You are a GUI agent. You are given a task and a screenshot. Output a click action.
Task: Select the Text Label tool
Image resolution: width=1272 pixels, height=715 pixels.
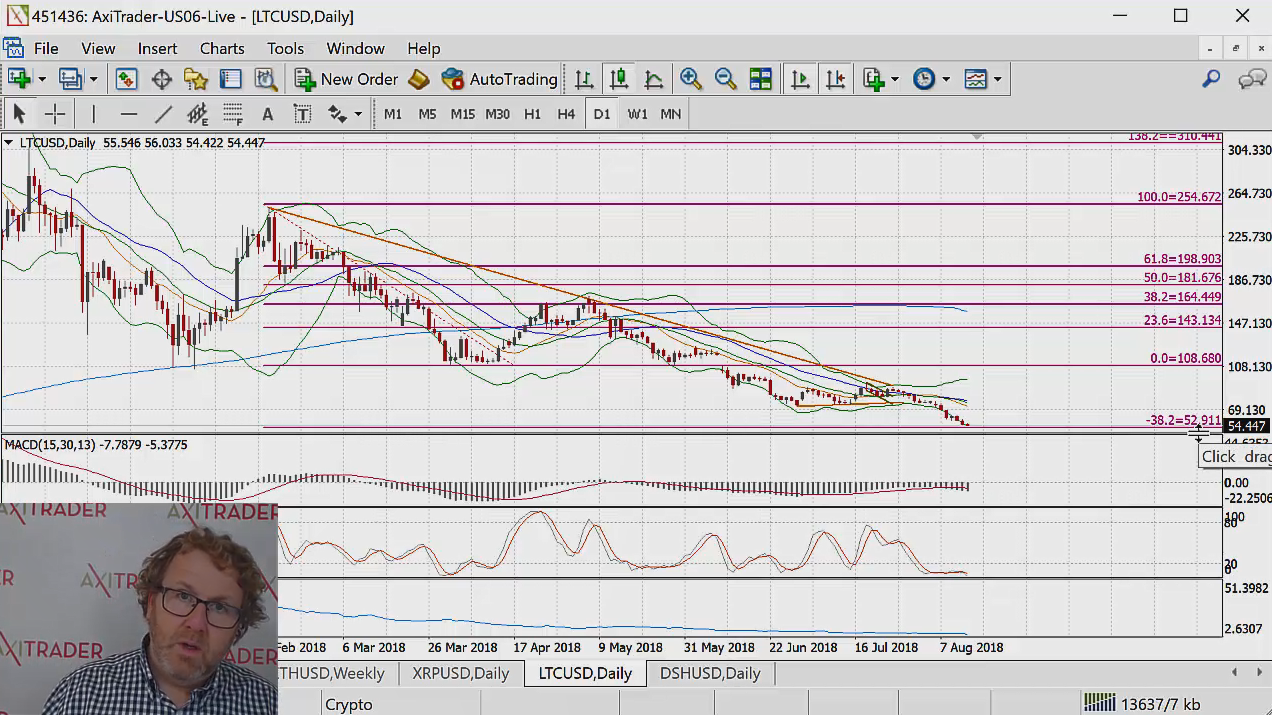[x=302, y=114]
